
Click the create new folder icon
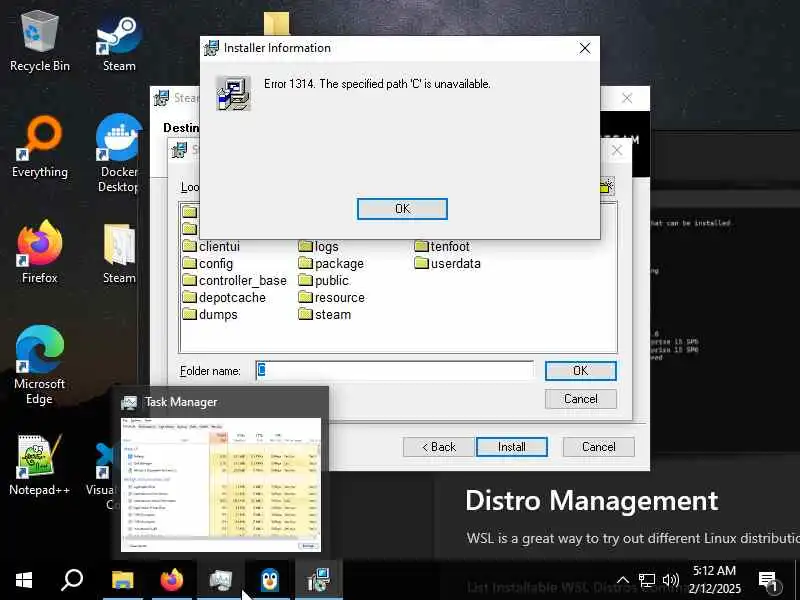click(x=607, y=186)
